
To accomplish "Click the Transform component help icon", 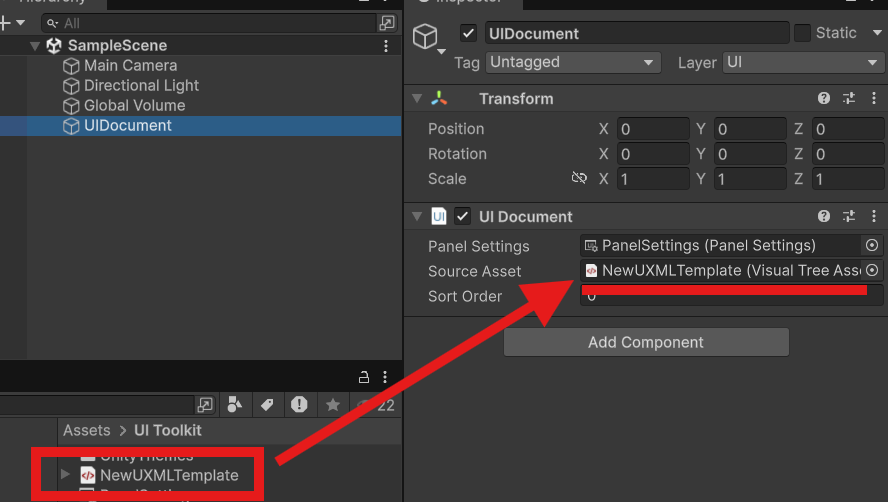I will 824,98.
